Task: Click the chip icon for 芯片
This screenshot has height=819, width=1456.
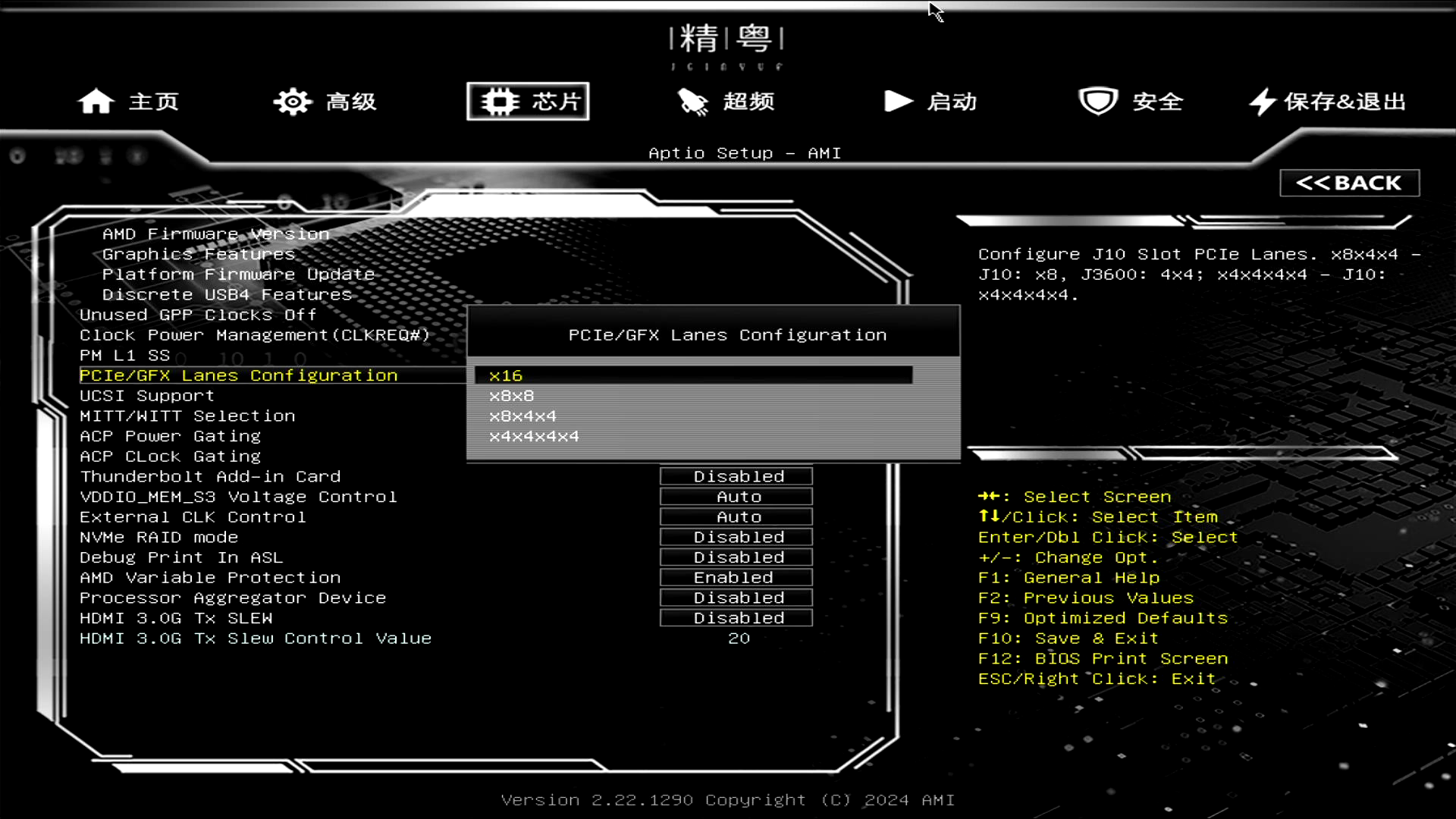Action: (x=499, y=102)
